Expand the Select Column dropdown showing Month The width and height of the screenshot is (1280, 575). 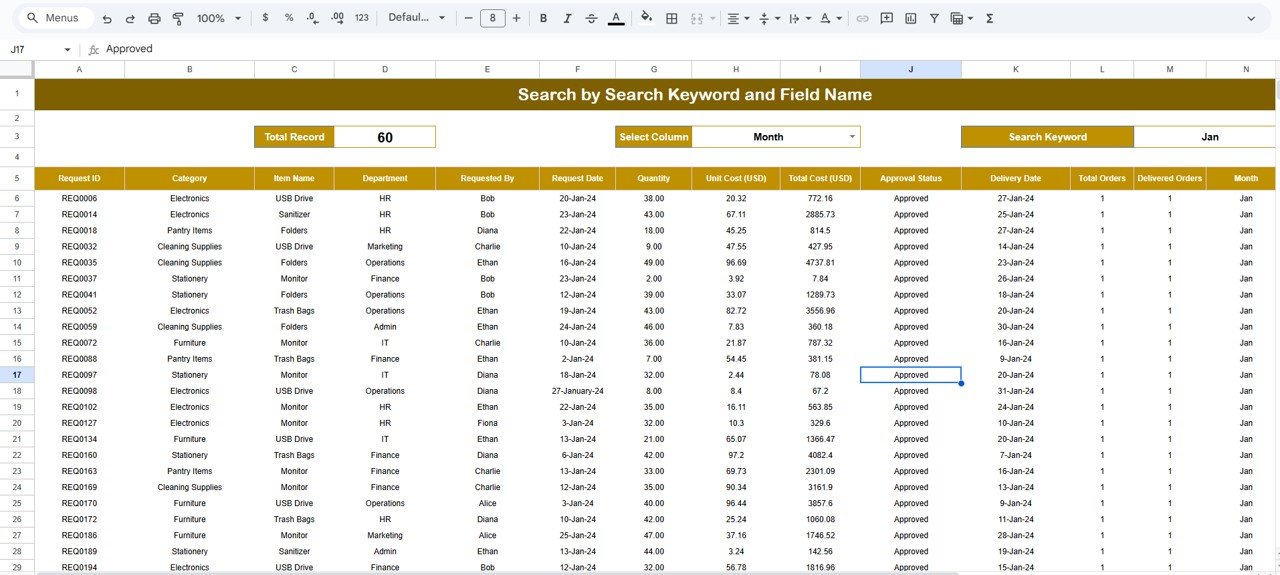(852, 137)
